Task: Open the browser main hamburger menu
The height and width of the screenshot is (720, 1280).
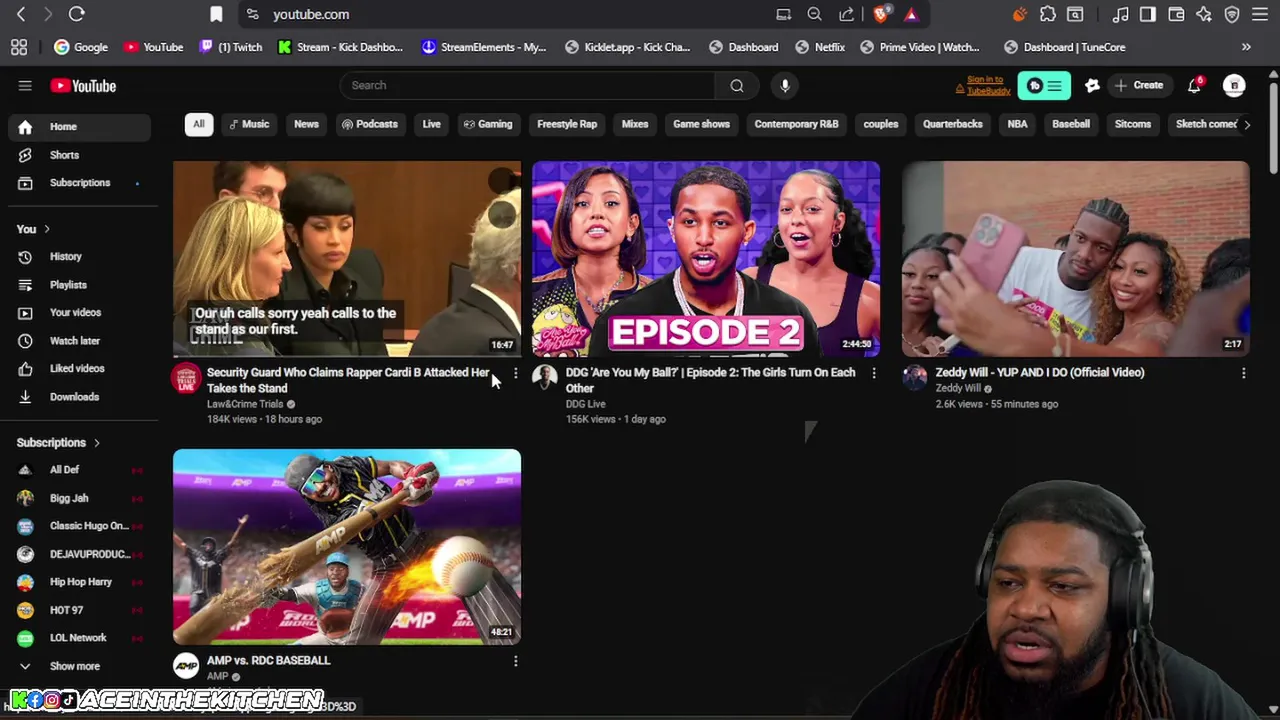Action: (x=1260, y=14)
